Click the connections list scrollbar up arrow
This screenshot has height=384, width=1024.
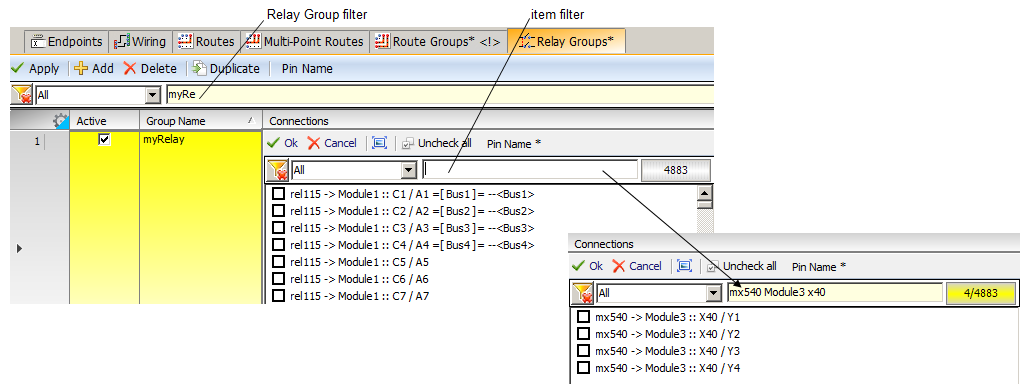click(705, 192)
